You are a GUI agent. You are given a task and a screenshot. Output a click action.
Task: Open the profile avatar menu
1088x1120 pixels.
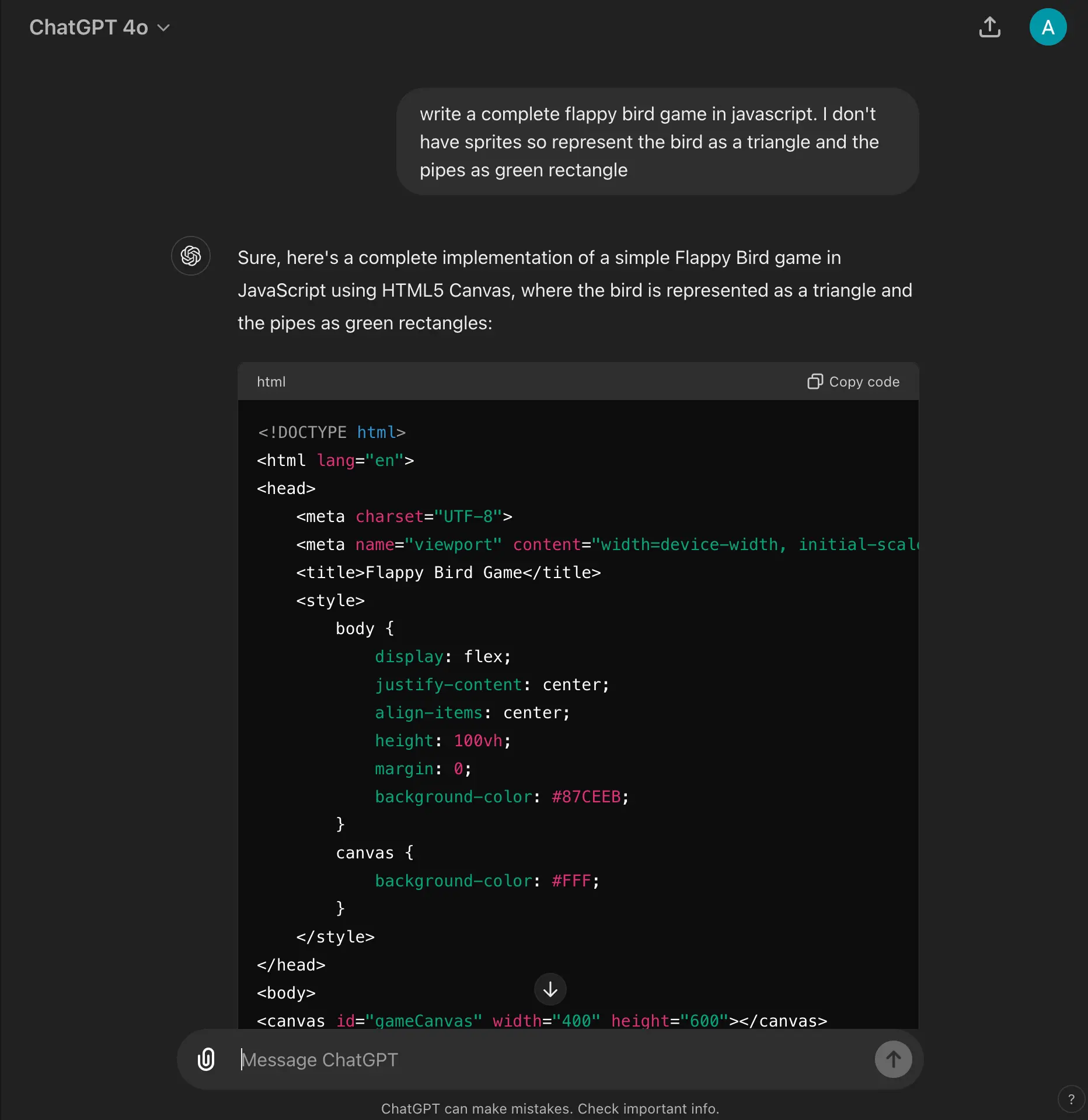click(1048, 27)
